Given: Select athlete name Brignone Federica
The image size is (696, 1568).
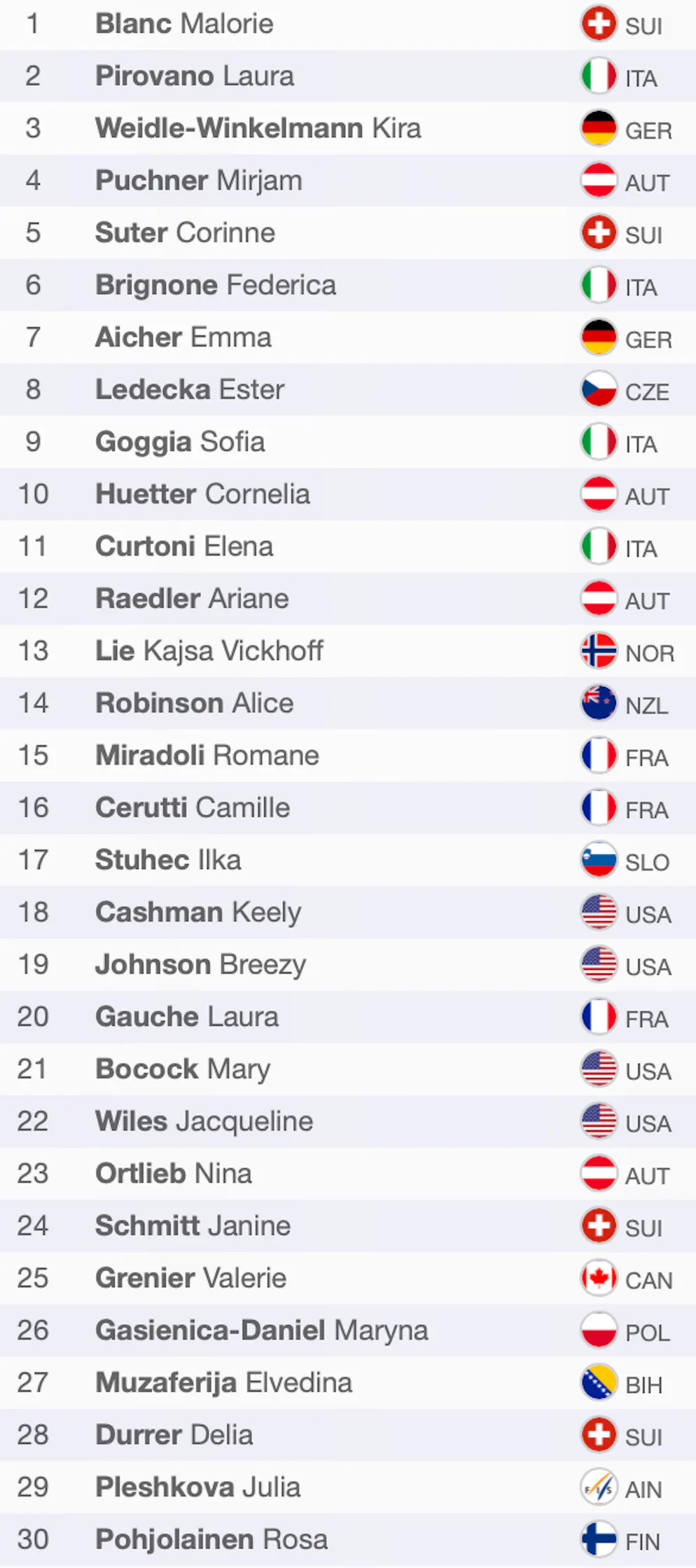Looking at the screenshot, I should 216,285.
